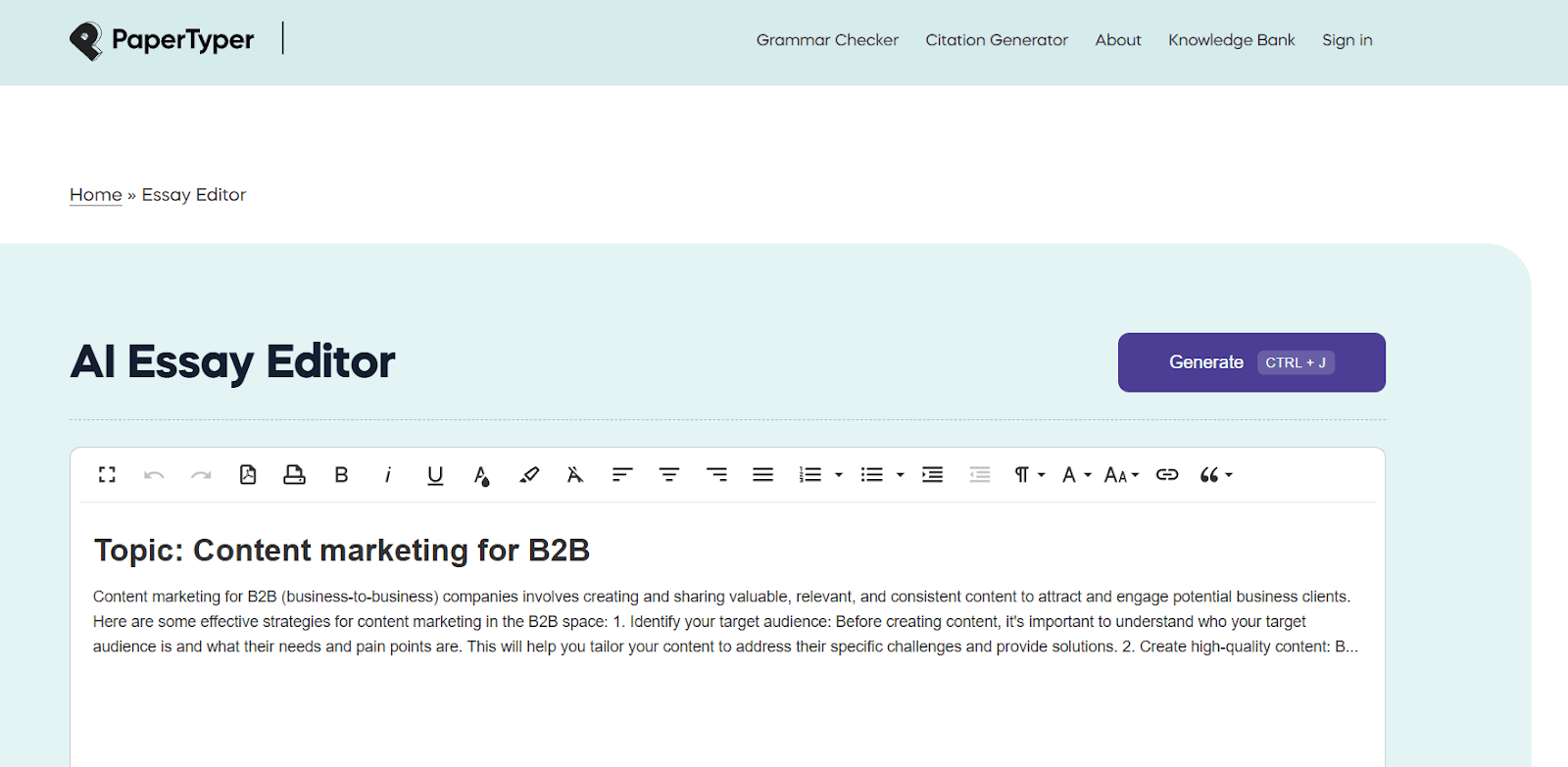This screenshot has height=767, width=1568.
Task: Click the undo arrow icon
Action: pos(154,475)
